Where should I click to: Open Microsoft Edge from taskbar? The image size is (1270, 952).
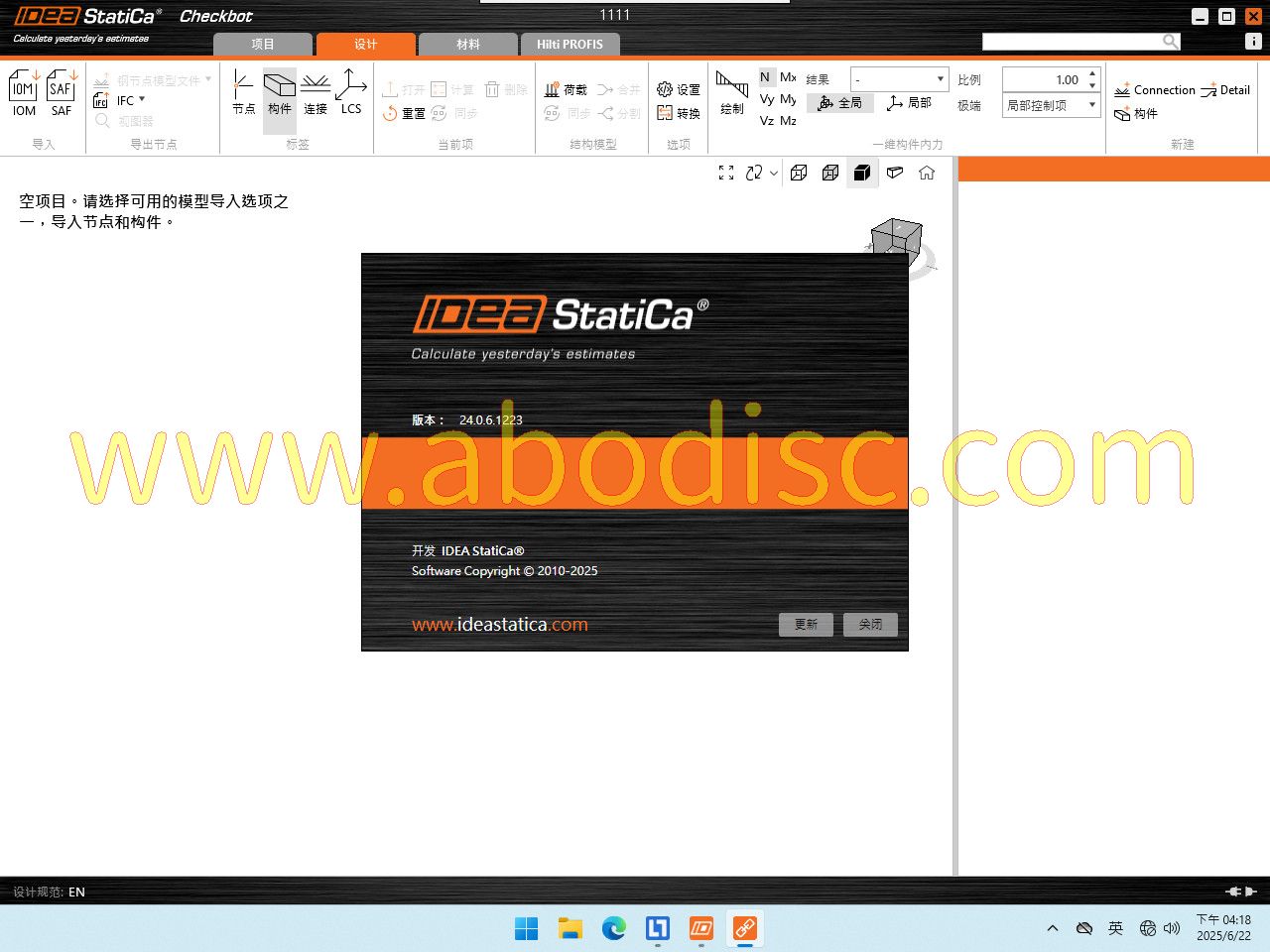click(x=613, y=928)
